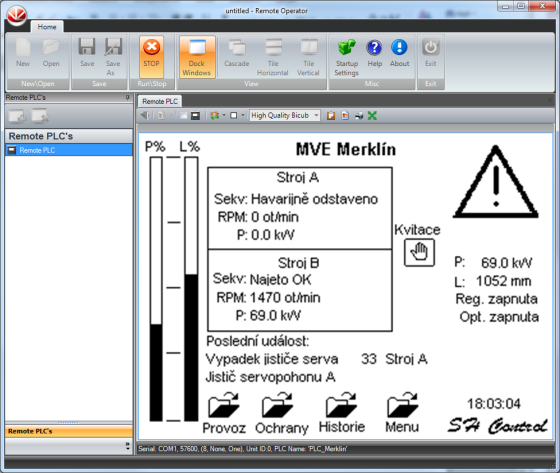The width and height of the screenshot is (560, 473).
Task: Toggle the Dock Windows button
Action: click(197, 56)
